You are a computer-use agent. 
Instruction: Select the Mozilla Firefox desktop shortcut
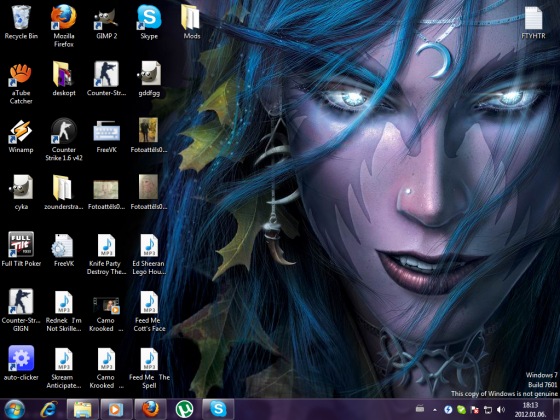point(64,26)
